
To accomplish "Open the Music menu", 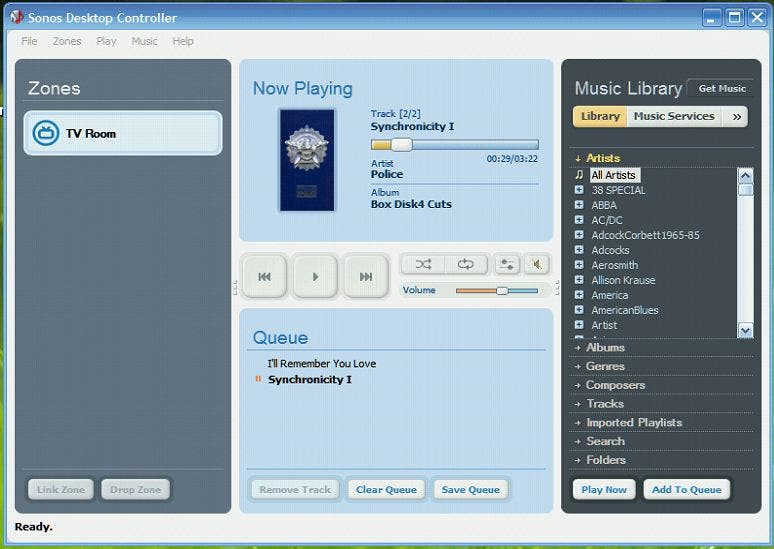I will 144,41.
